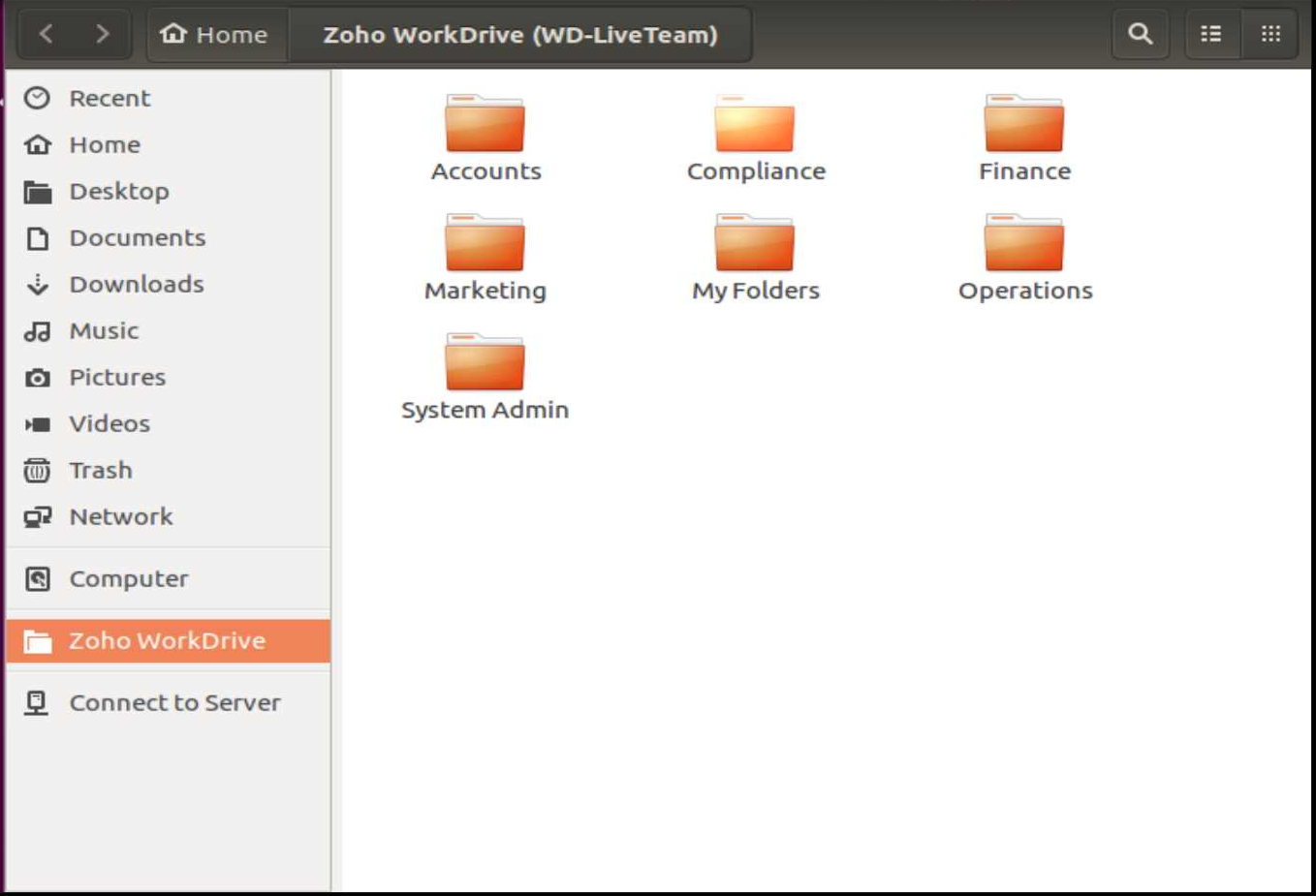Click Zoho WorkDrive (WD-LiveTeam) path segment

[x=520, y=35]
